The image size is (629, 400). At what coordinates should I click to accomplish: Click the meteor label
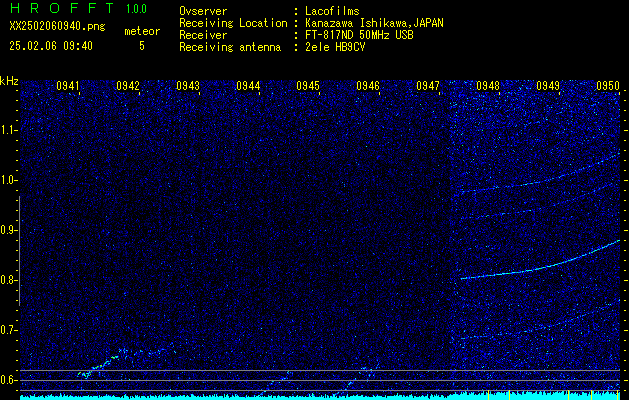[x=142, y=31]
